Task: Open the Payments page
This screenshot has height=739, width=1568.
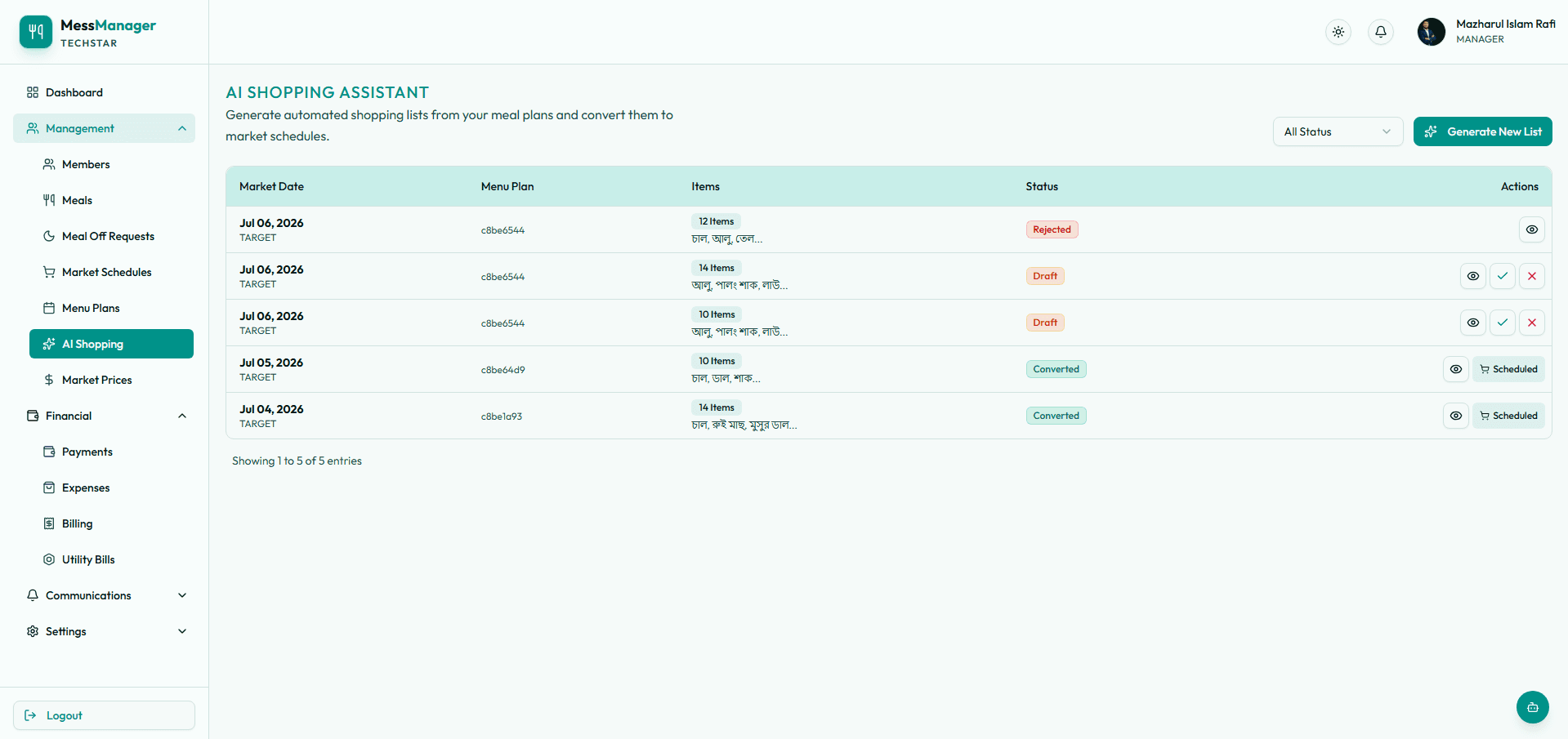Action: (111, 452)
